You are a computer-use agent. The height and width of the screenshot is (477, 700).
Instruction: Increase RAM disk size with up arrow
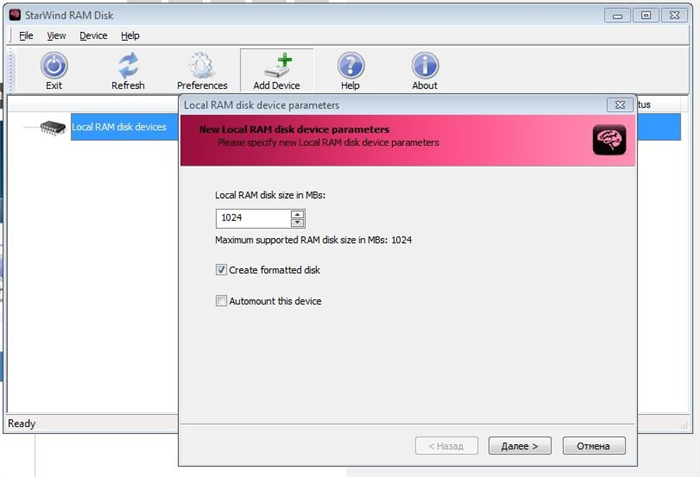click(297, 214)
